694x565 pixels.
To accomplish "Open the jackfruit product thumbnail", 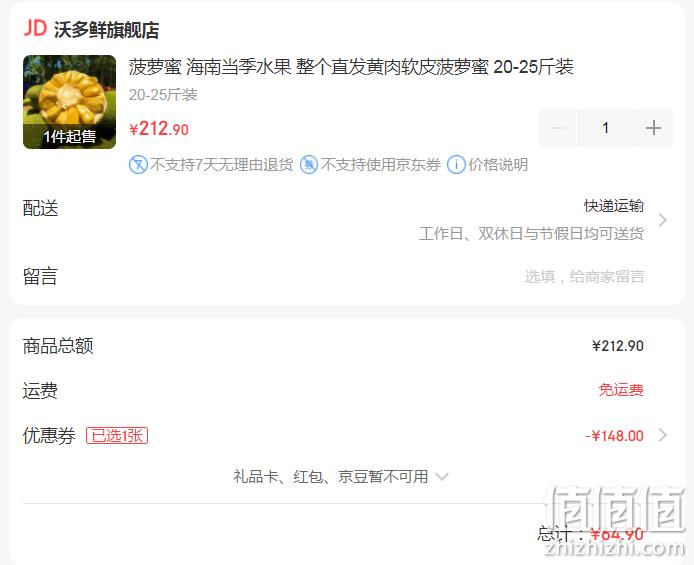I will coord(69,102).
